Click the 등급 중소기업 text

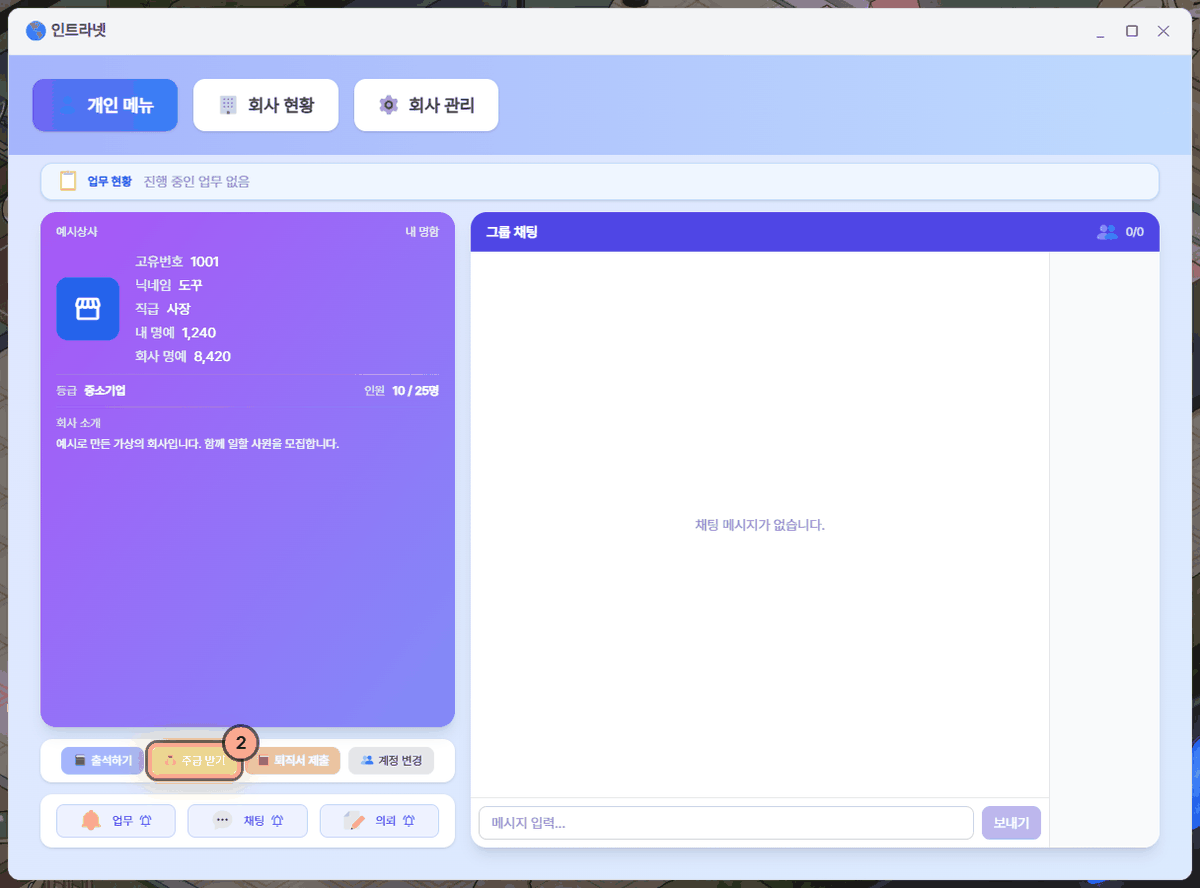click(91, 390)
